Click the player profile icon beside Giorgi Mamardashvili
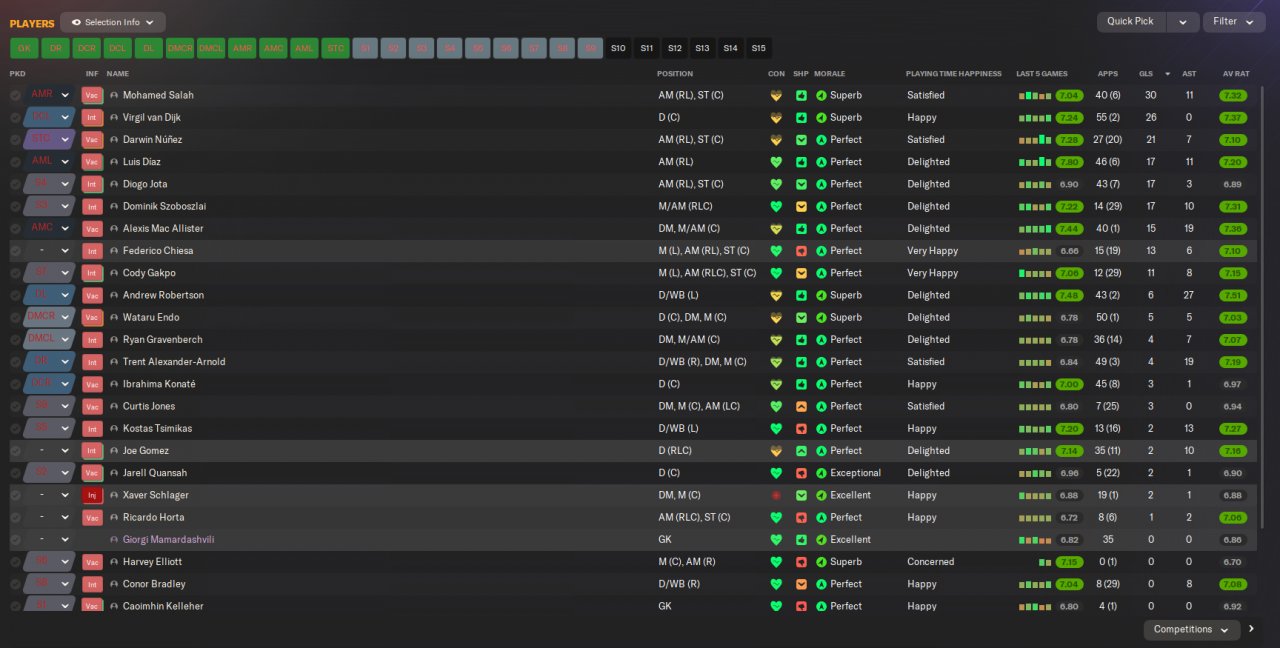The image size is (1280, 648). [x=114, y=540]
